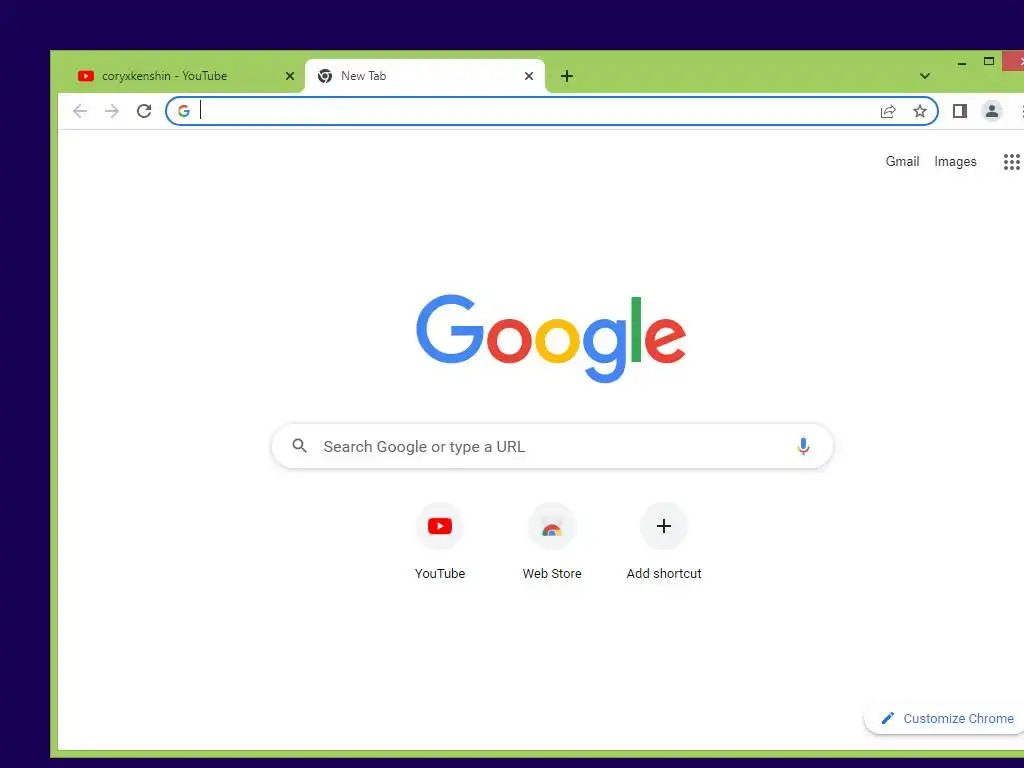
Task: Expand the tab search chevron
Action: 925,76
